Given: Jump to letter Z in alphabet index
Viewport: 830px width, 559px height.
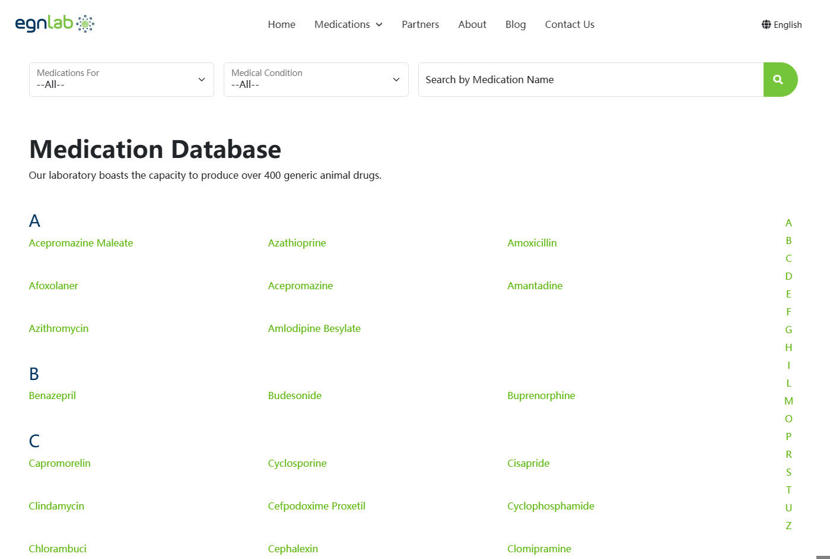Looking at the screenshot, I should click(788, 526).
